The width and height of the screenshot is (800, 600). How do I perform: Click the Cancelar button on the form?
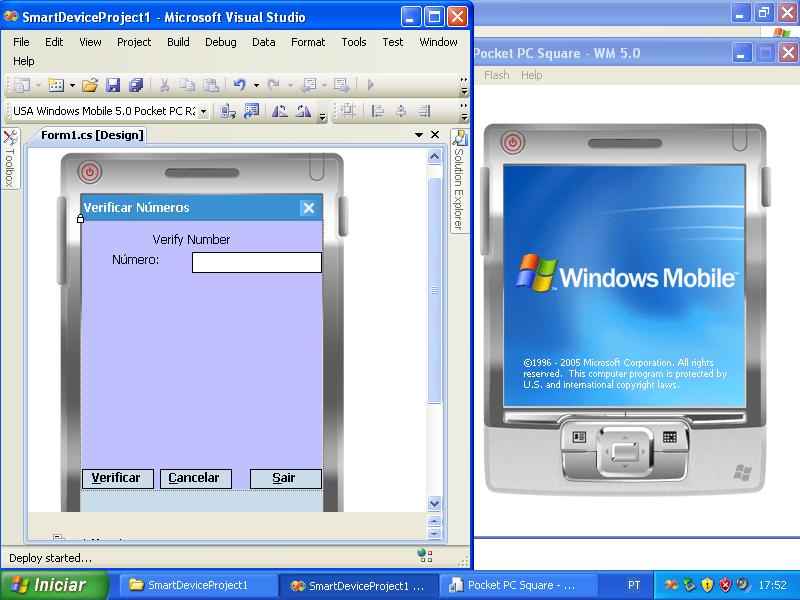coord(195,479)
